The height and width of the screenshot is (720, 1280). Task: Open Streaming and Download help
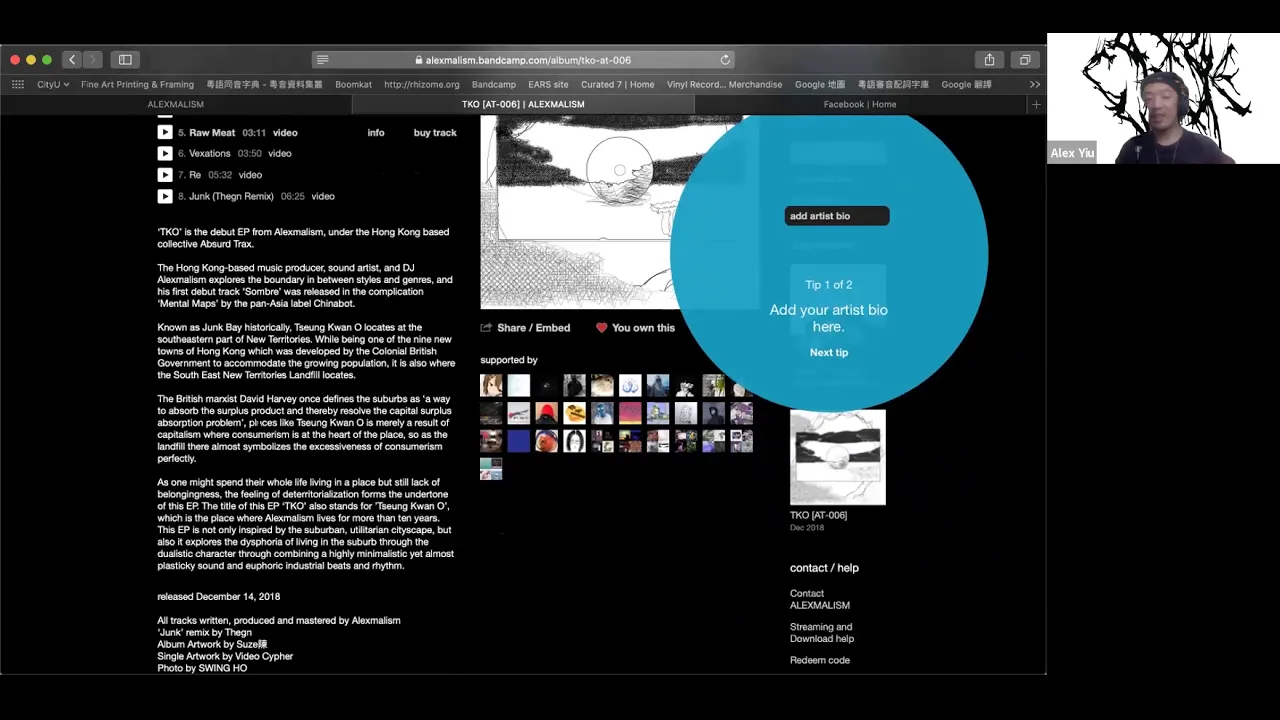point(822,633)
